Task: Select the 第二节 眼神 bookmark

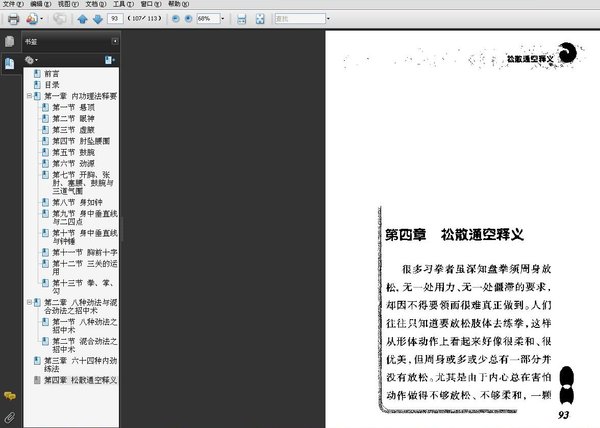Action: click(x=73, y=119)
